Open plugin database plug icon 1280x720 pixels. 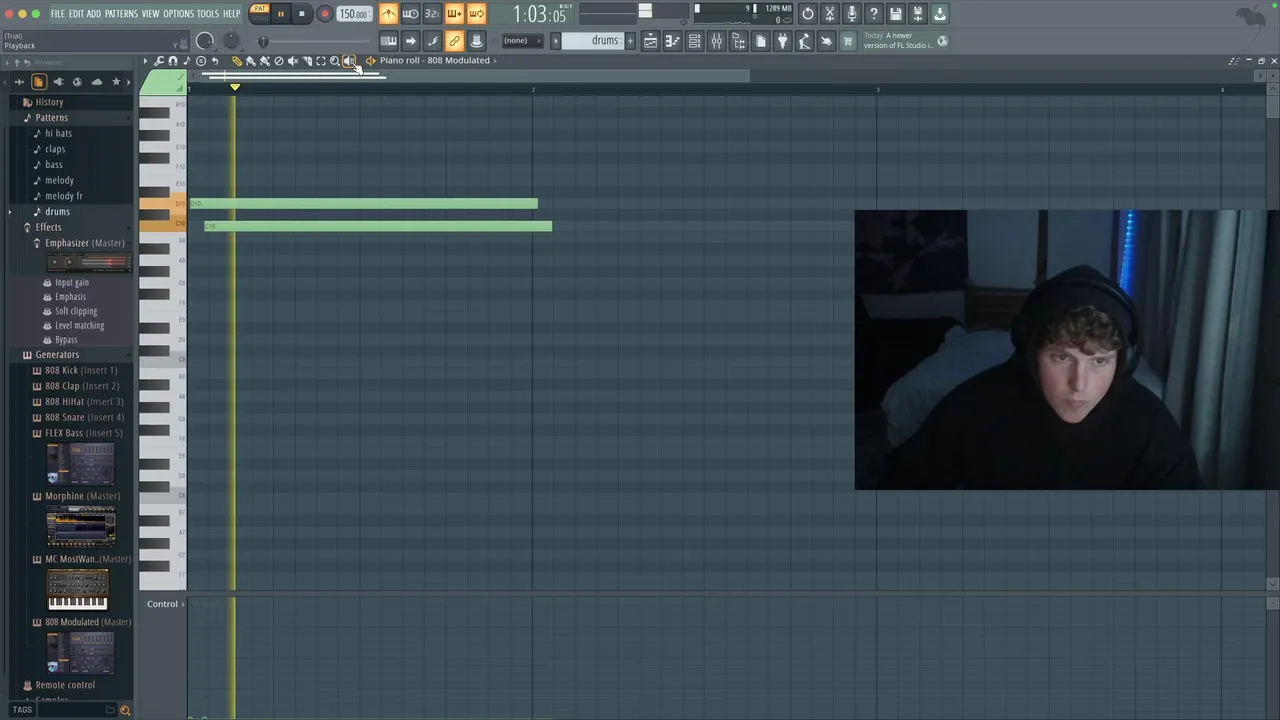782,41
